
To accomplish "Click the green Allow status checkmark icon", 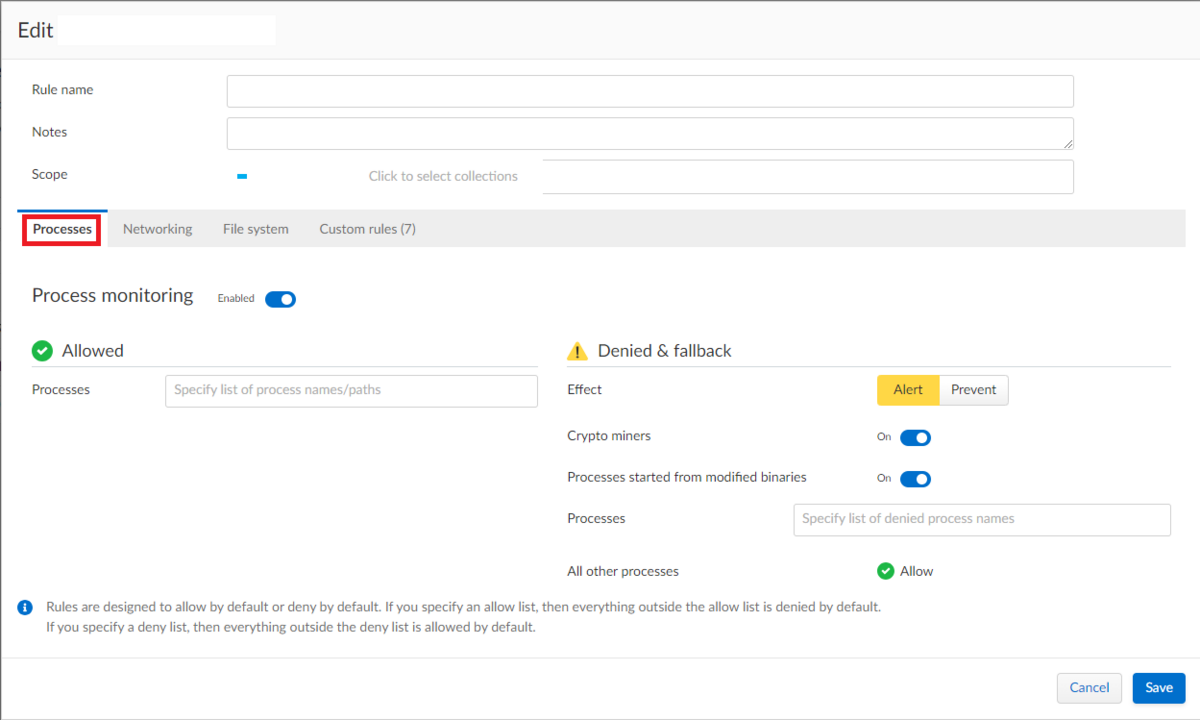I will [x=885, y=571].
